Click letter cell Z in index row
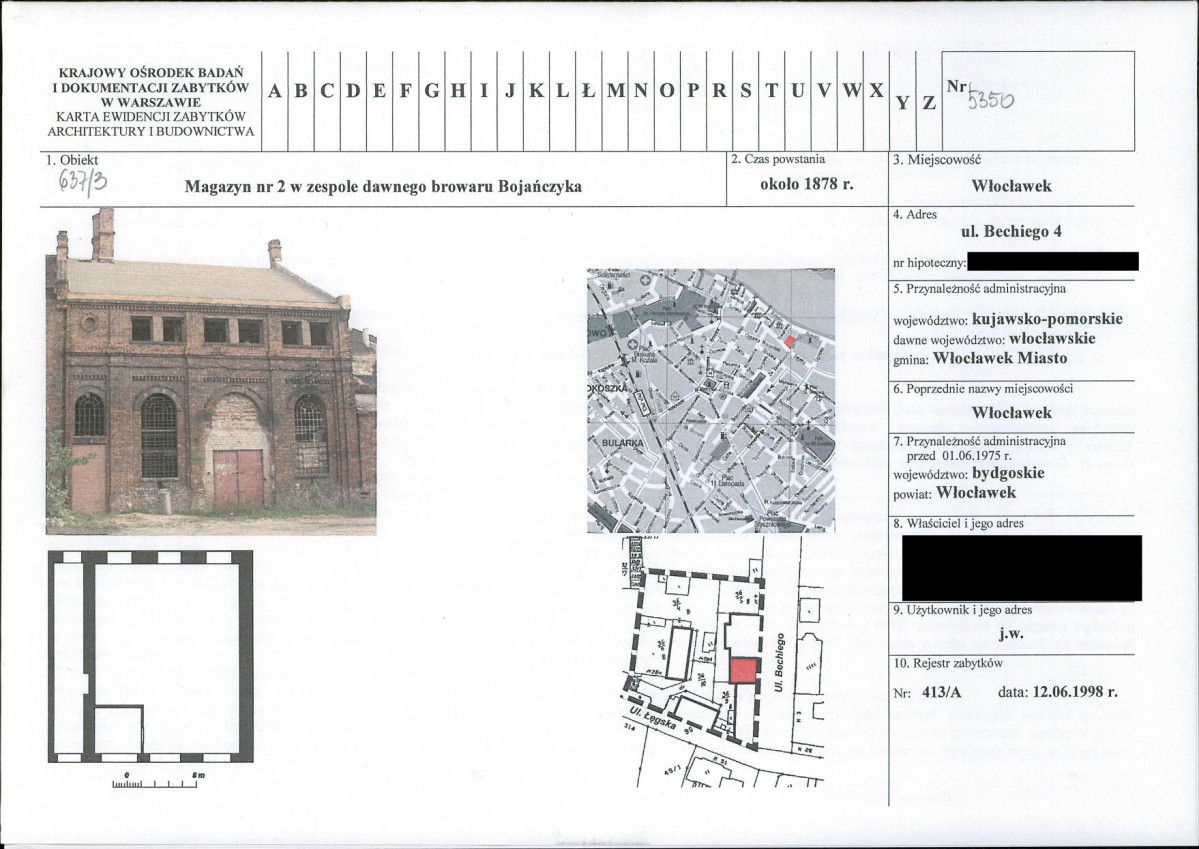The height and width of the screenshot is (849, 1199). click(x=929, y=102)
